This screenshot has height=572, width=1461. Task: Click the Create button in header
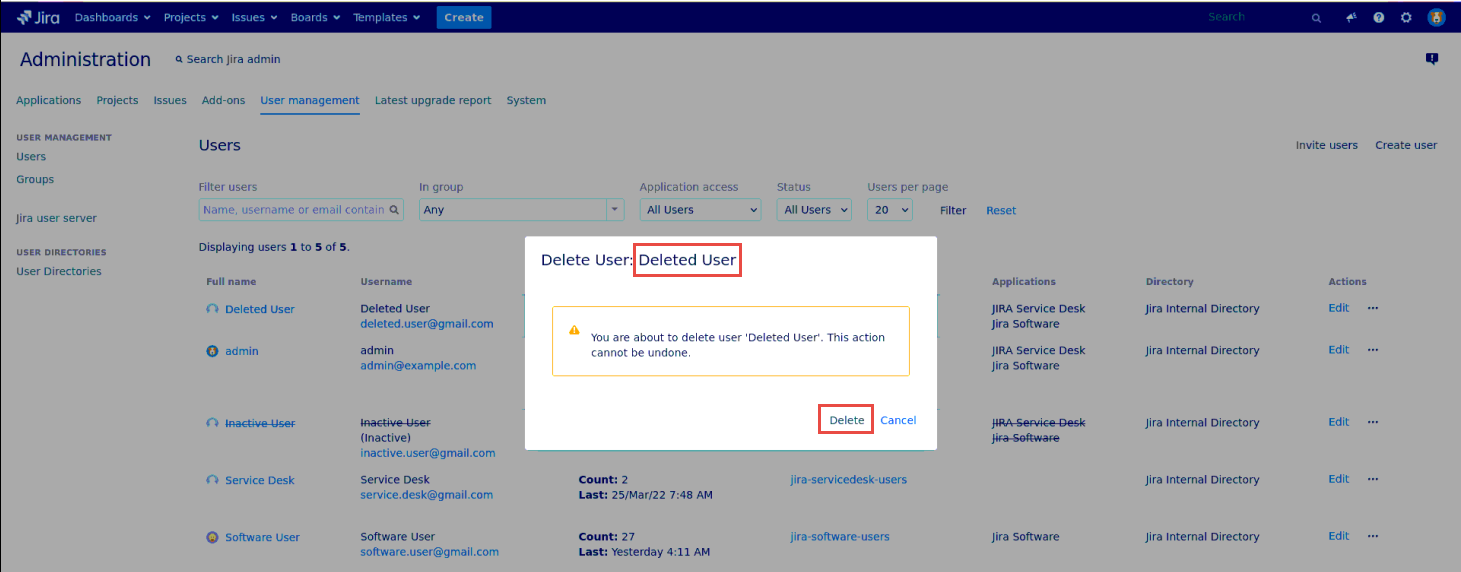tap(463, 17)
